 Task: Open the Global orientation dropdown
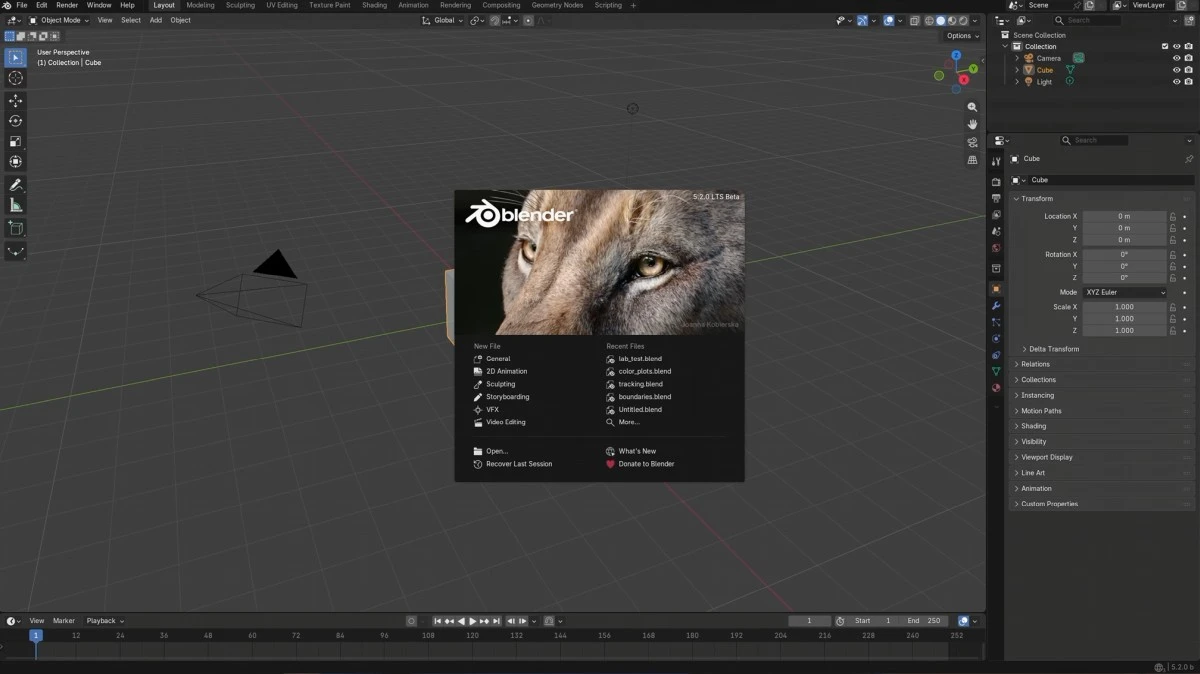coord(442,20)
